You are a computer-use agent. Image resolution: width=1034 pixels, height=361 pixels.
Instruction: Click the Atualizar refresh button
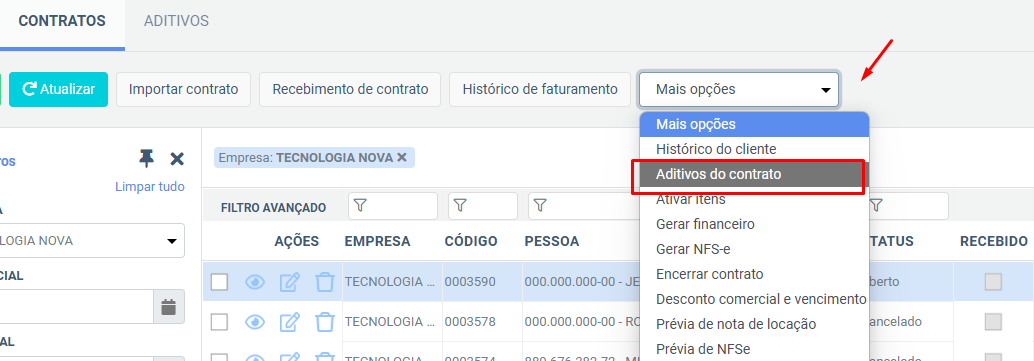[58, 90]
